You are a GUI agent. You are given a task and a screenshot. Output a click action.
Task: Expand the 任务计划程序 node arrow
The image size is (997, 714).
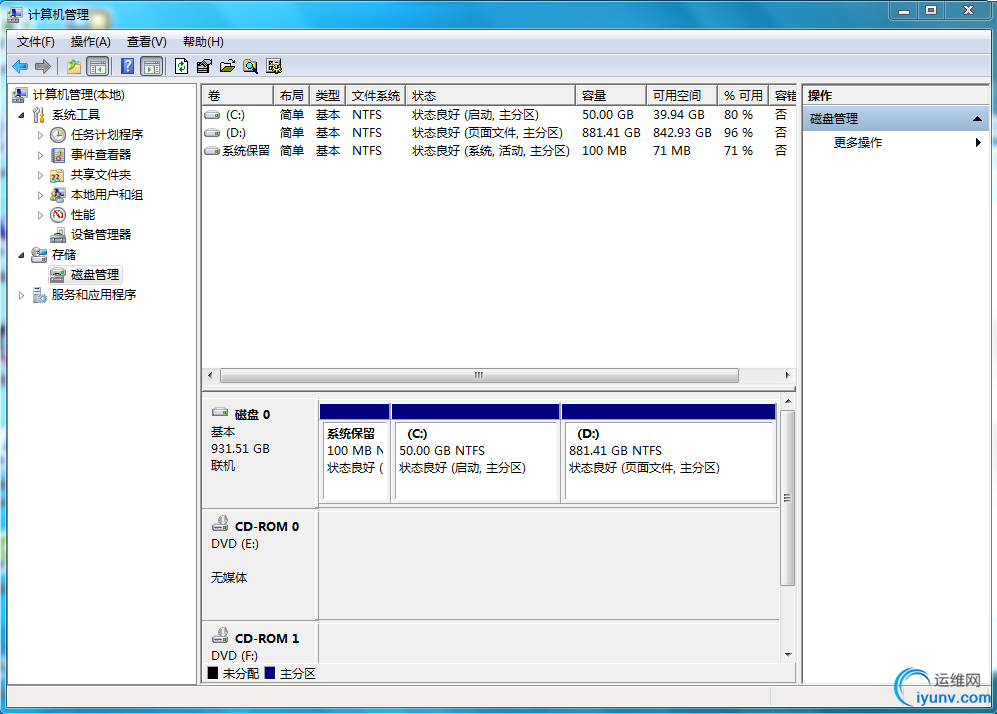(x=40, y=135)
